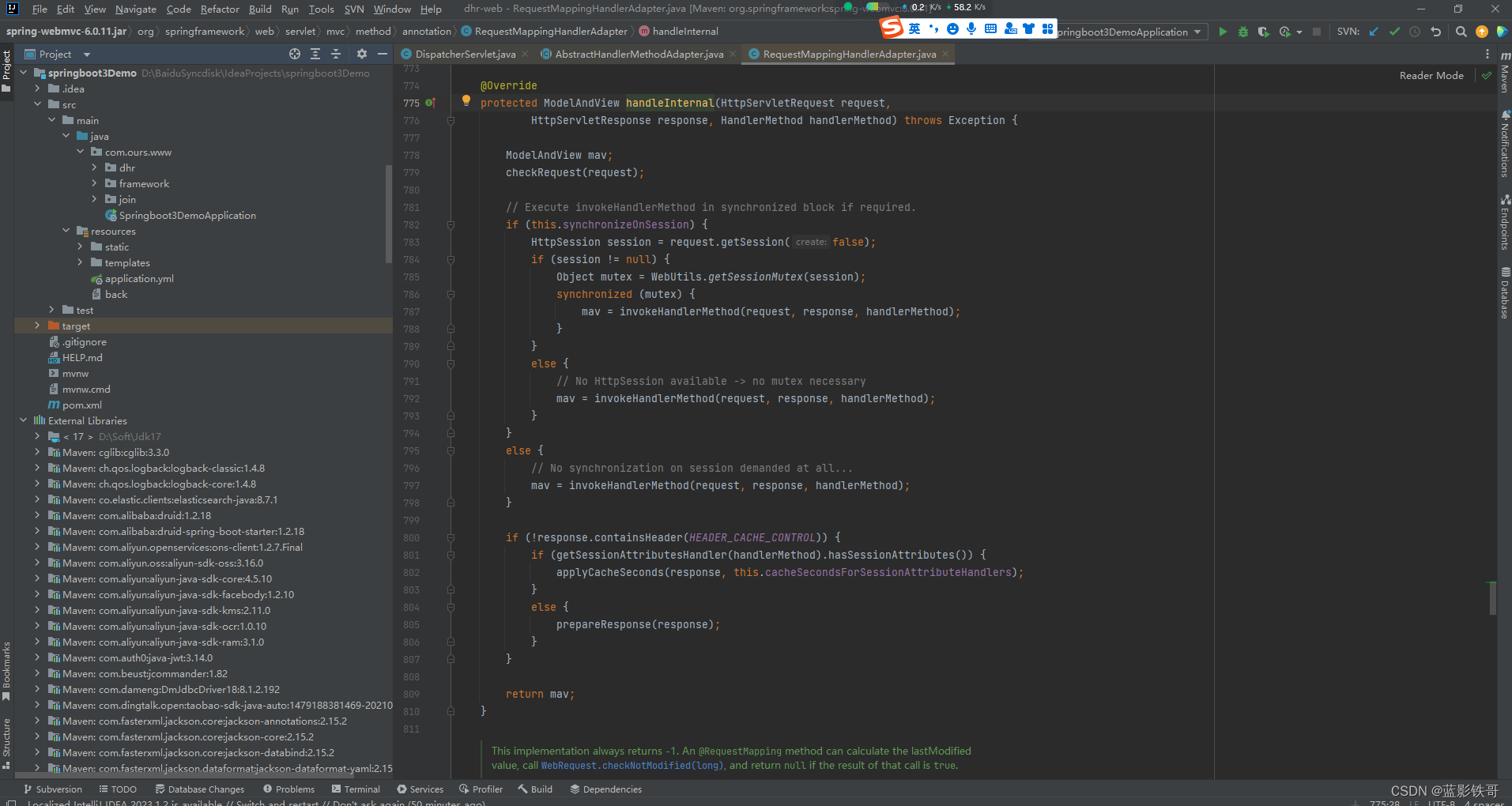The width and height of the screenshot is (1512, 806).
Task: Select pom.xml in project tree
Action: click(x=82, y=405)
